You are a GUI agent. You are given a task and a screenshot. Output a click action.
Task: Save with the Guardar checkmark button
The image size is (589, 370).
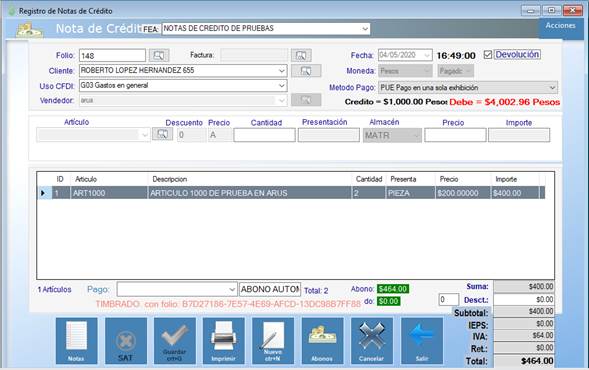(x=175, y=341)
